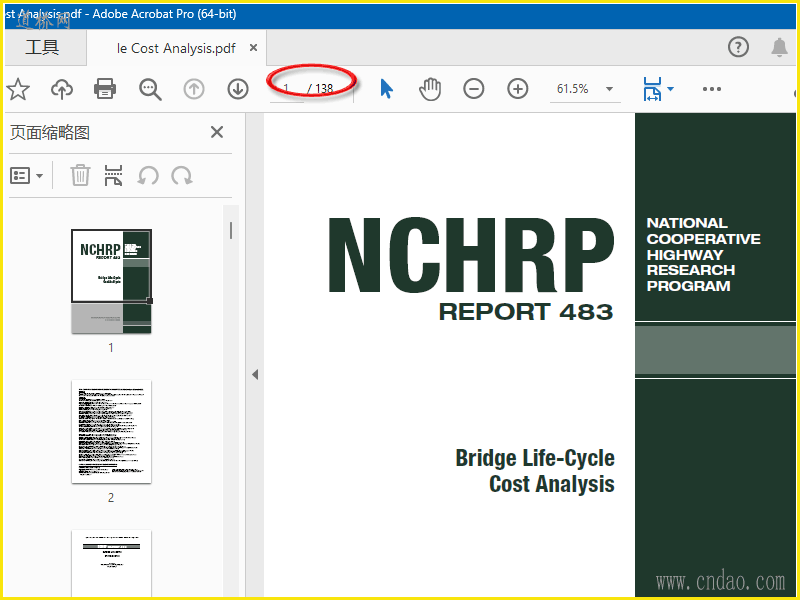Delete selected page with trash icon
The height and width of the screenshot is (600, 800).
click(80, 176)
